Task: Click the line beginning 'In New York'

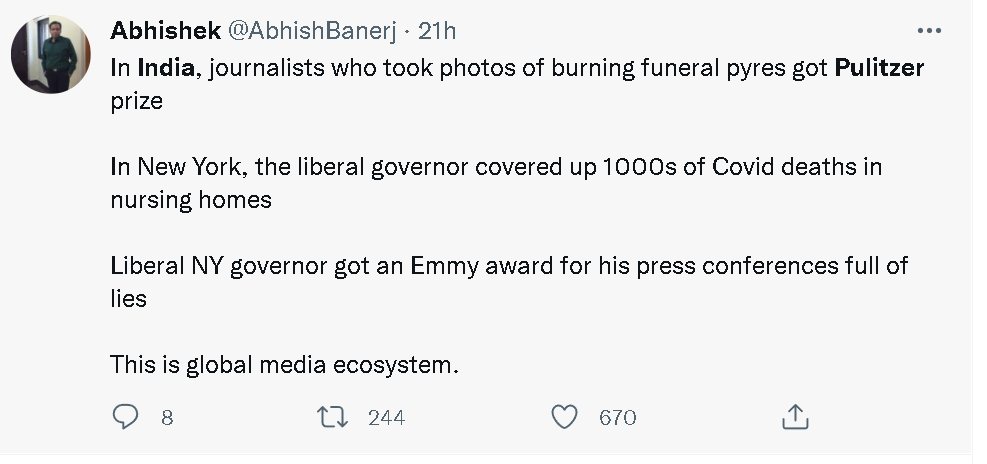Action: tap(496, 166)
